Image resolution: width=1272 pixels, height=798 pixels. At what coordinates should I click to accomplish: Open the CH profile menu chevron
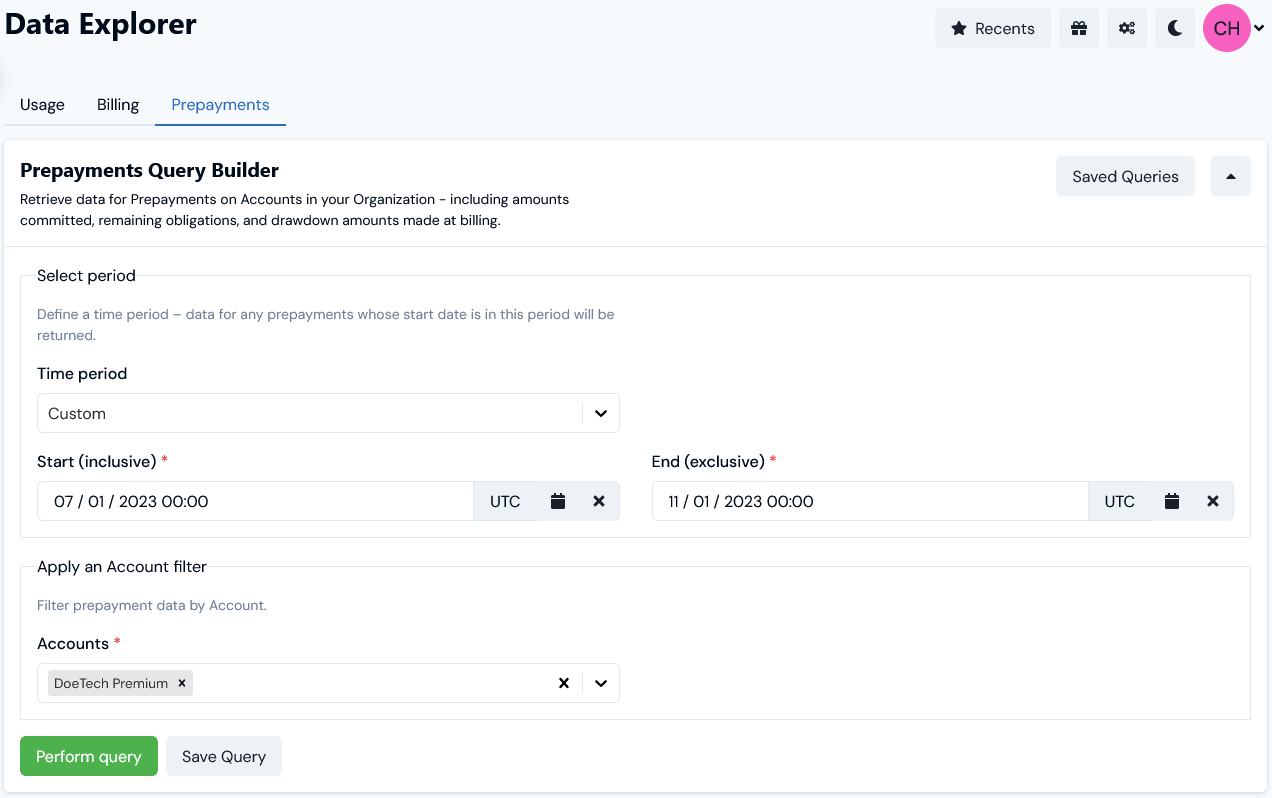coord(1259,28)
